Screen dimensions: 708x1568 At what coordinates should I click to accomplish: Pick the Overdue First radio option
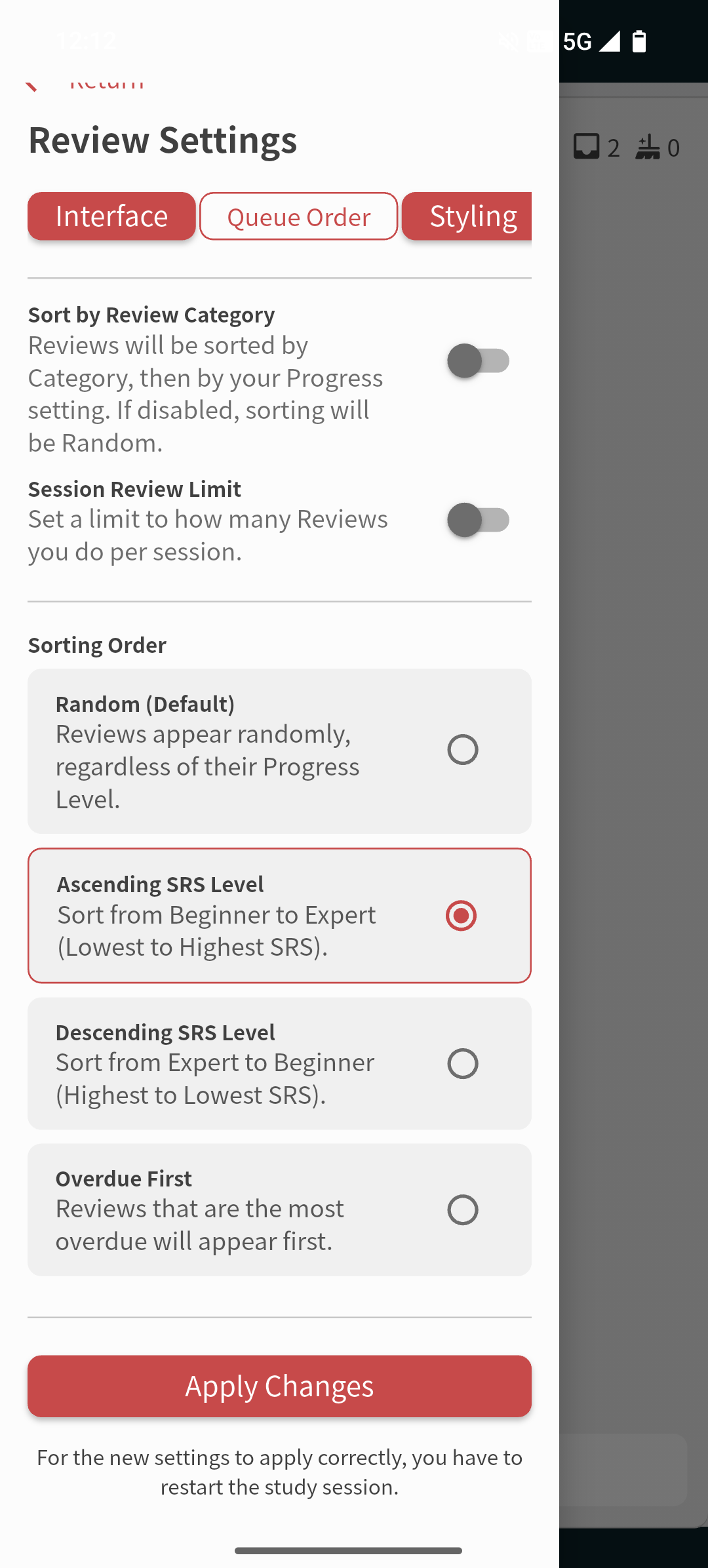462,1210
